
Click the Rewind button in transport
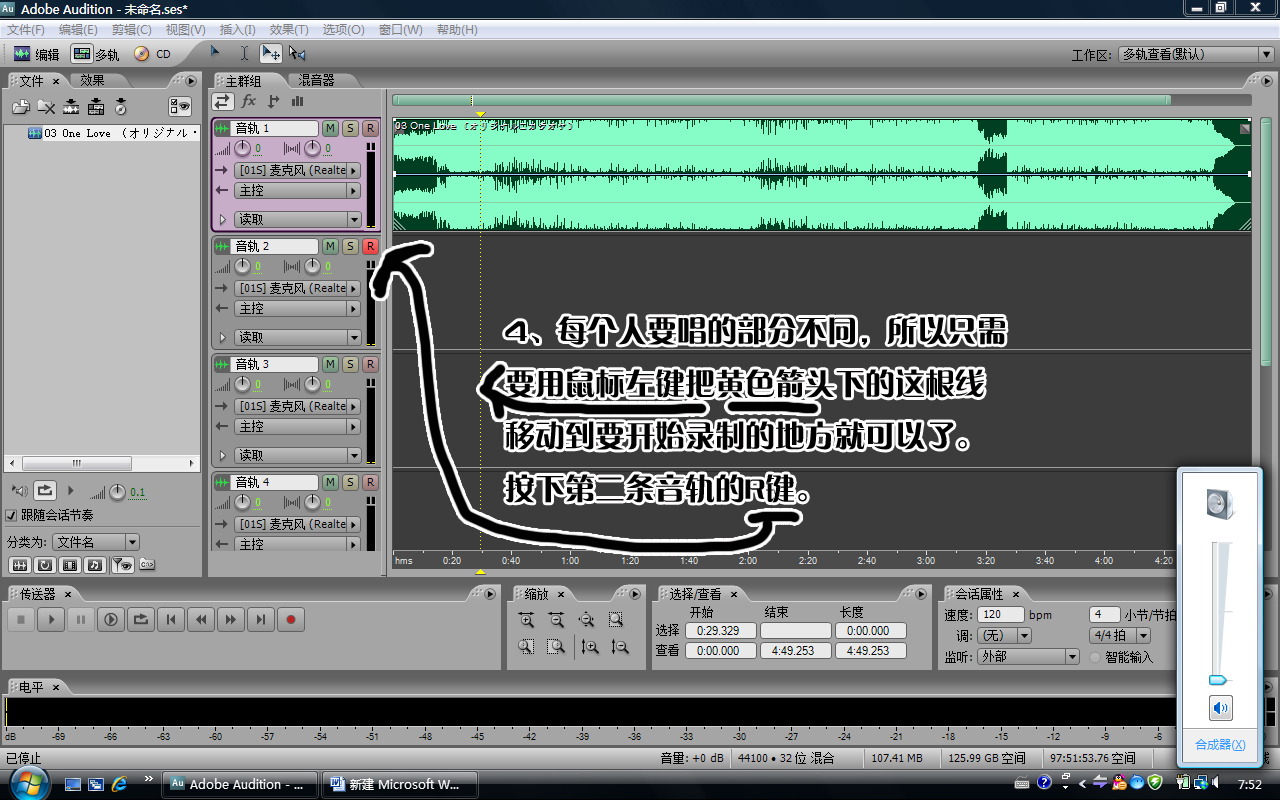click(201, 620)
